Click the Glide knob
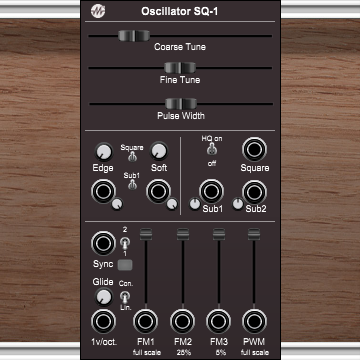Image resolution: width=360 pixels, height=360 pixels. (x=103, y=297)
